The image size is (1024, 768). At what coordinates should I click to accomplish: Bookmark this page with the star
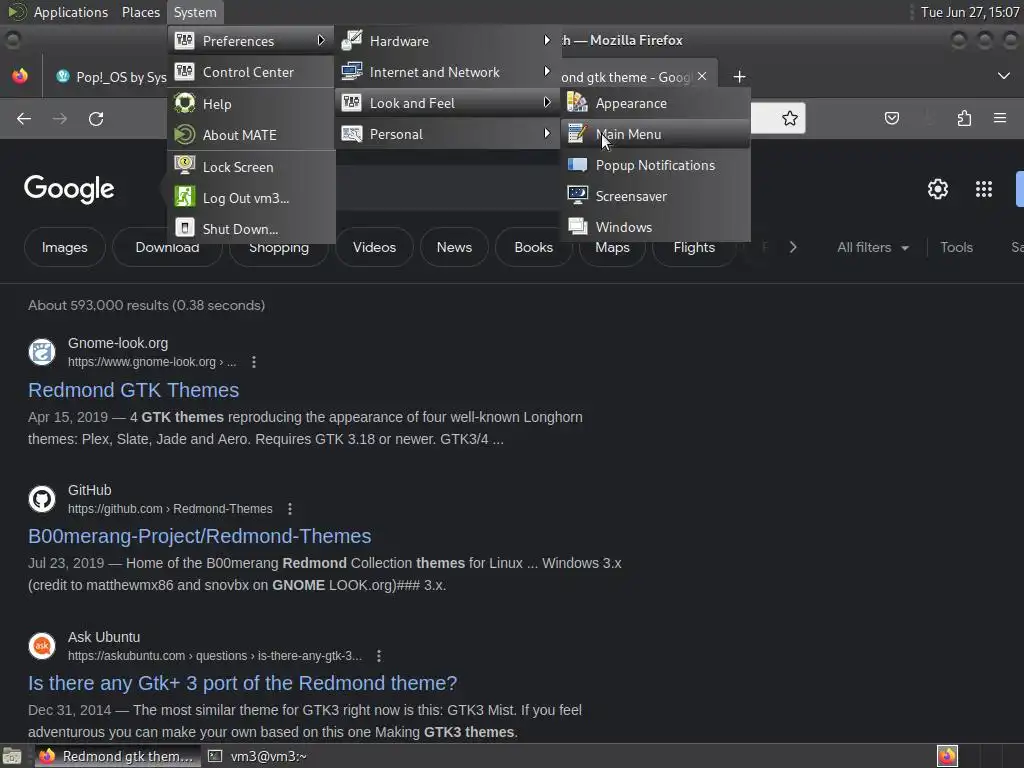click(790, 118)
